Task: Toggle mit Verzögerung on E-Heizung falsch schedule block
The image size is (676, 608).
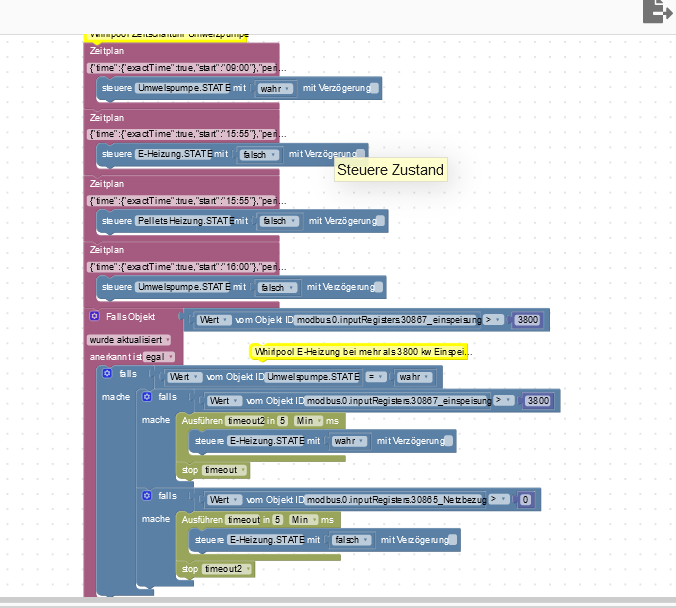Action: [x=360, y=154]
